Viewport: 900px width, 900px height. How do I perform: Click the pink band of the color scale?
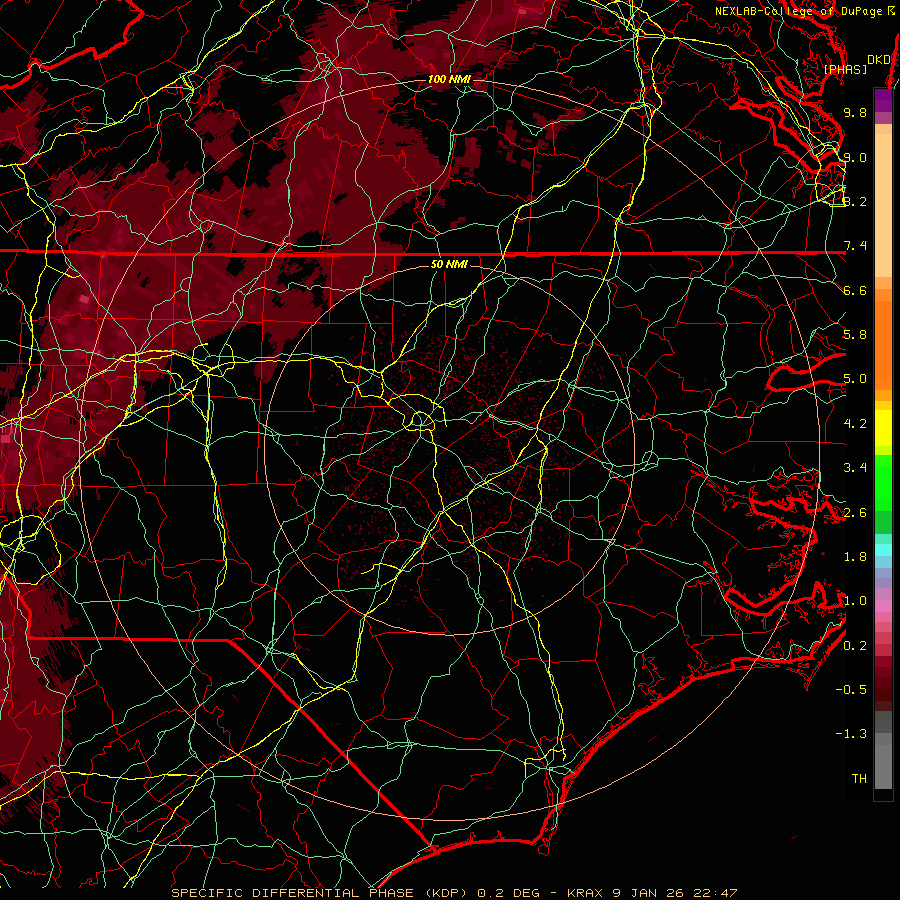coord(883,606)
